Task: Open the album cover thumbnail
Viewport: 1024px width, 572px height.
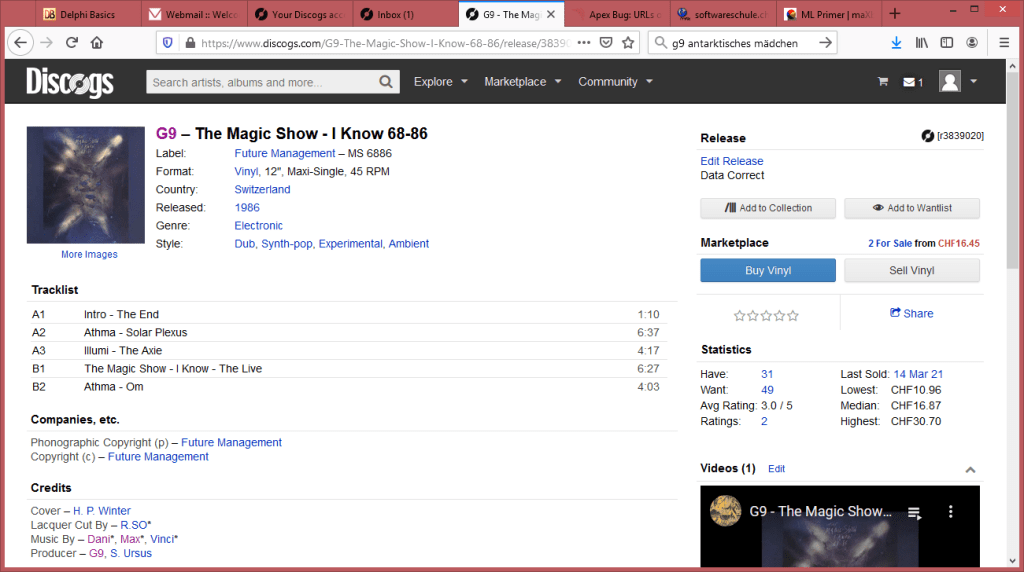Action: click(x=86, y=185)
